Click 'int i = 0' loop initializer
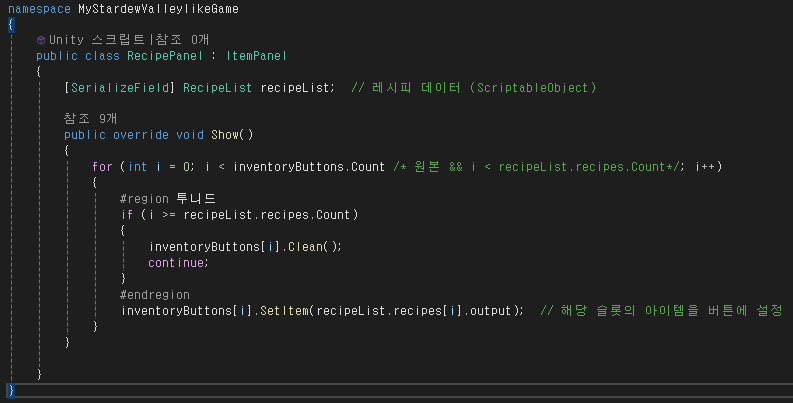Viewport: 793px width, 403px height. click(160, 166)
